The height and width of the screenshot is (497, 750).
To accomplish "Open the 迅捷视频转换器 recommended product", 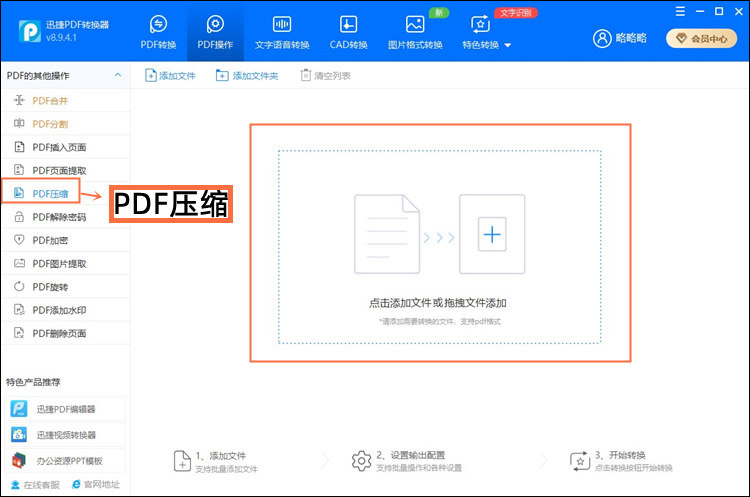I will click(66, 435).
